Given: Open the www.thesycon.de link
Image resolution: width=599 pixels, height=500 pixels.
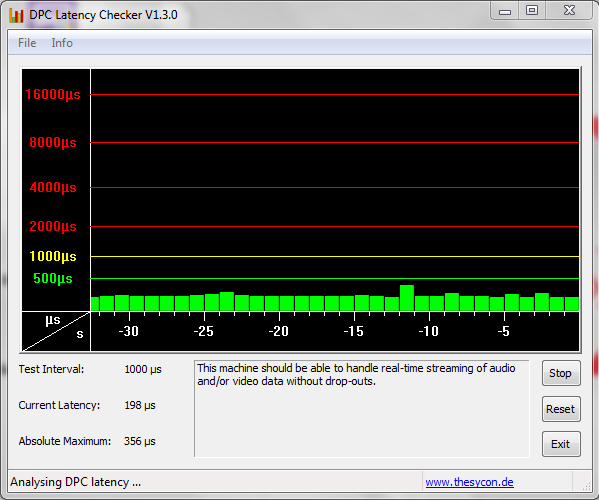Looking at the screenshot, I should (469, 482).
